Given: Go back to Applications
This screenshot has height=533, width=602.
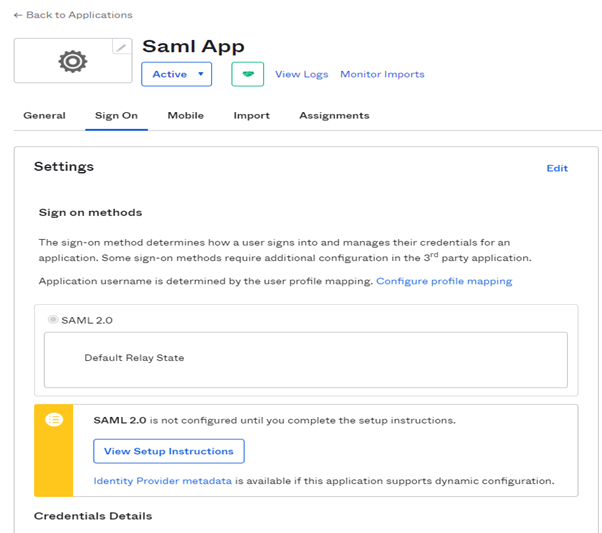Looking at the screenshot, I should pyautogui.click(x=73, y=15).
